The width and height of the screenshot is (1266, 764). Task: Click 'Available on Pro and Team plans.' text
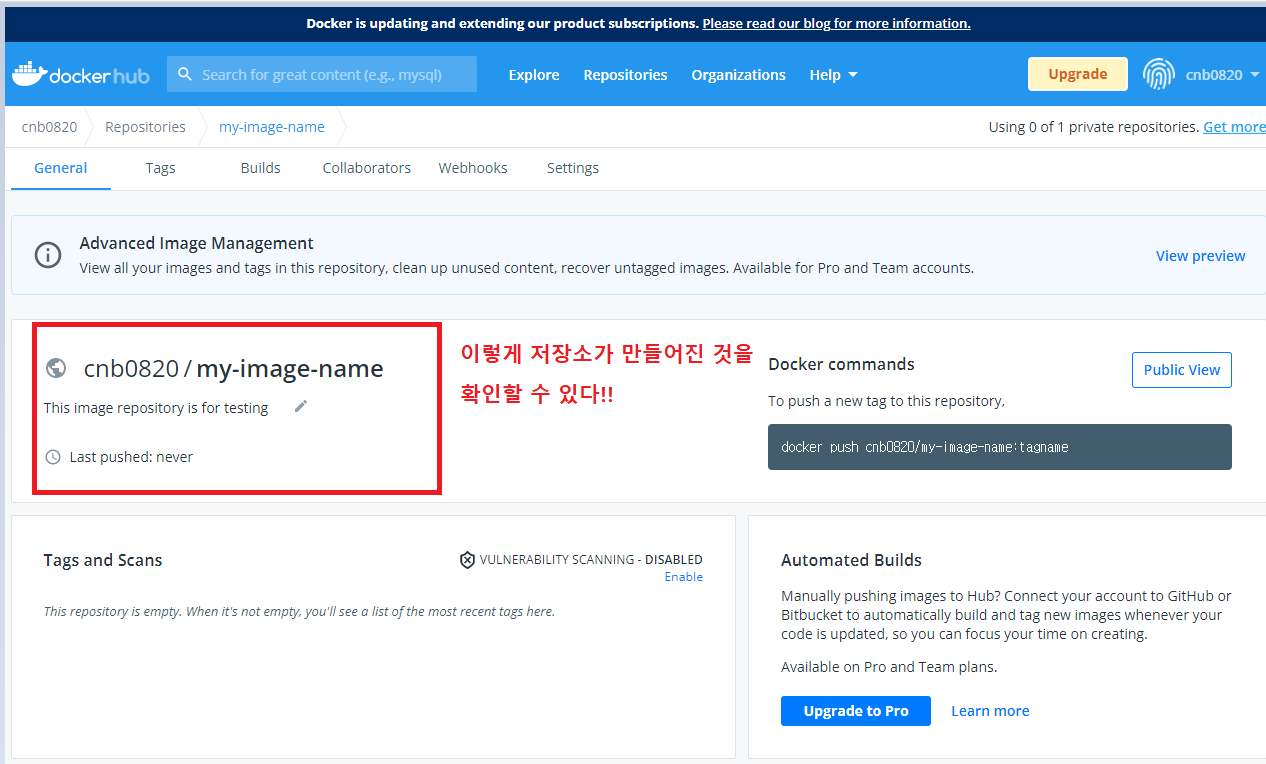pyautogui.click(x=889, y=667)
